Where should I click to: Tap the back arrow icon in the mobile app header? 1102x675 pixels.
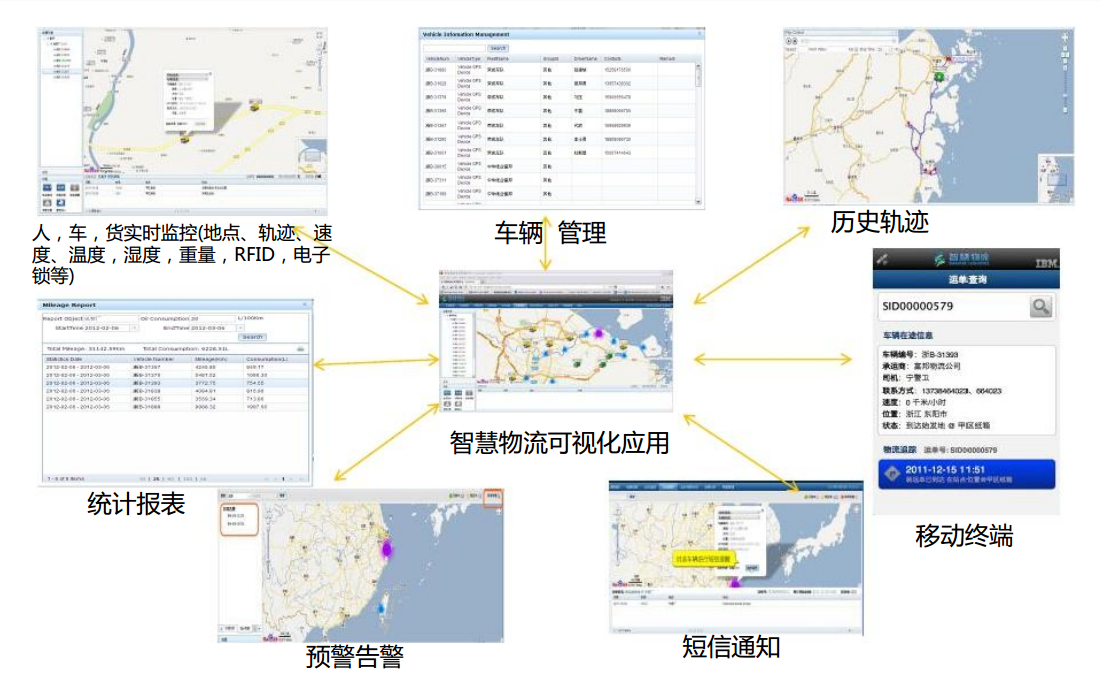click(x=882, y=259)
